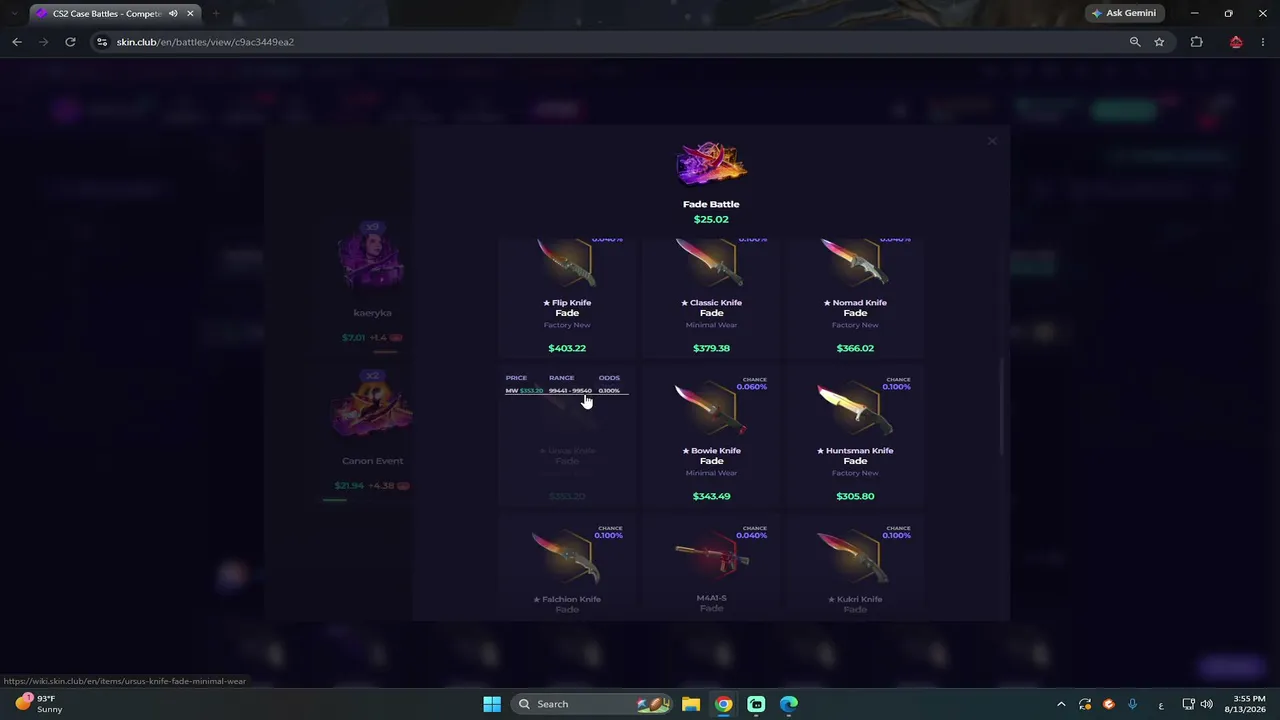Click the Huntsman Knife 0.100% chance label
Screen dimensions: 1280x720
click(896, 387)
